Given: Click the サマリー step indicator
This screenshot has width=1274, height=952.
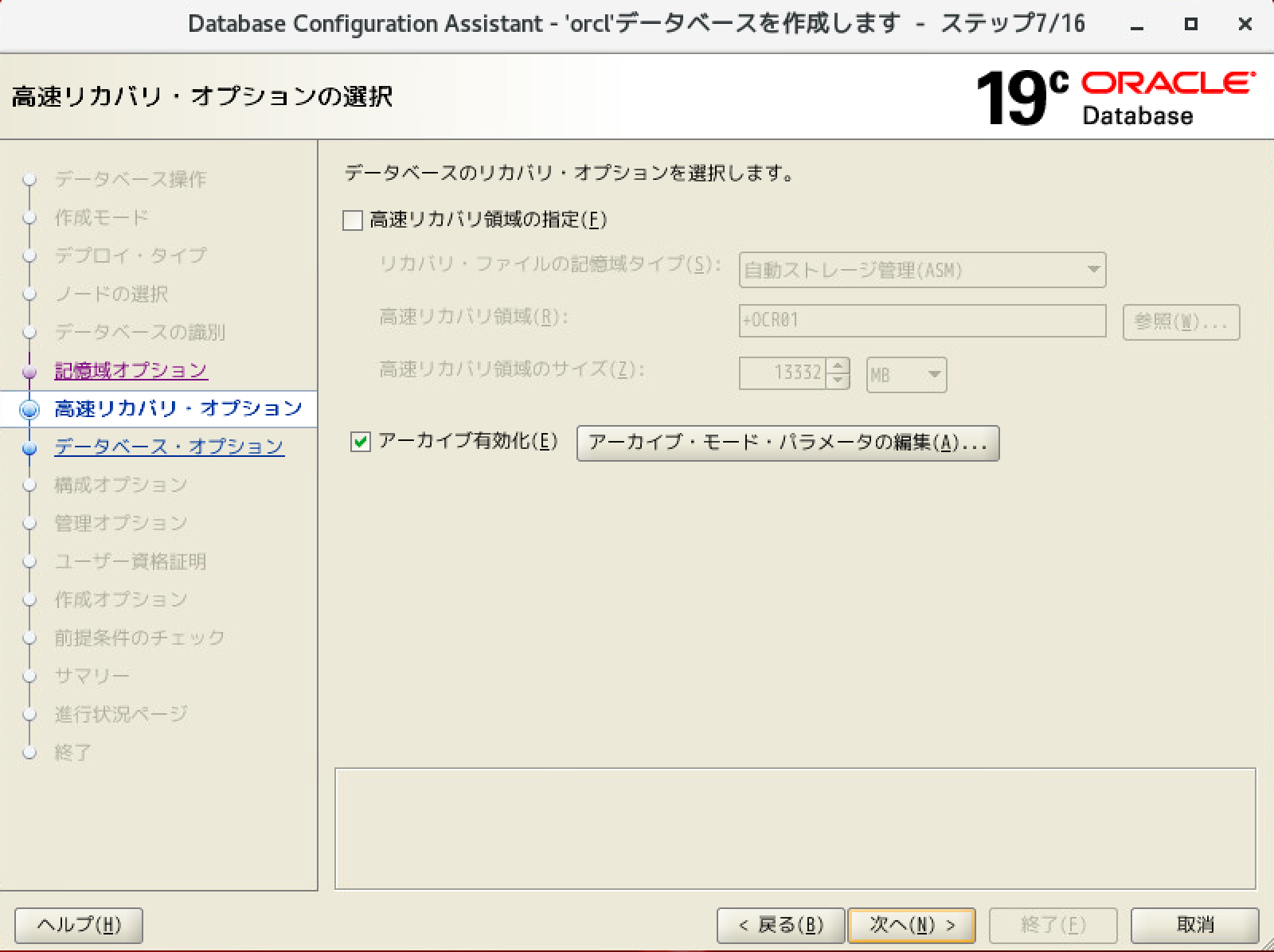Looking at the screenshot, I should click(29, 675).
